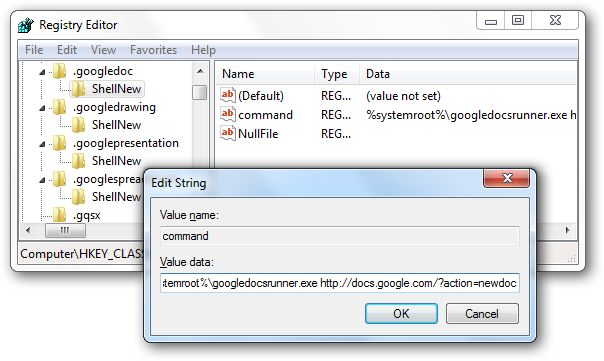604x361 pixels.
Task: Click the string icon beside command value
Action: pos(228,114)
